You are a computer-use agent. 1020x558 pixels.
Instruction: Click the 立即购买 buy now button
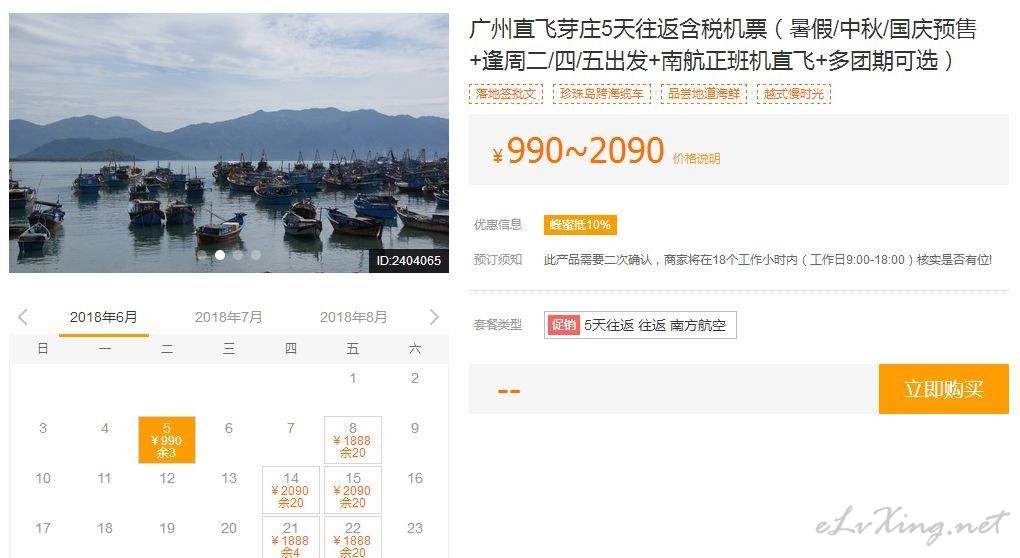pyautogui.click(x=943, y=389)
